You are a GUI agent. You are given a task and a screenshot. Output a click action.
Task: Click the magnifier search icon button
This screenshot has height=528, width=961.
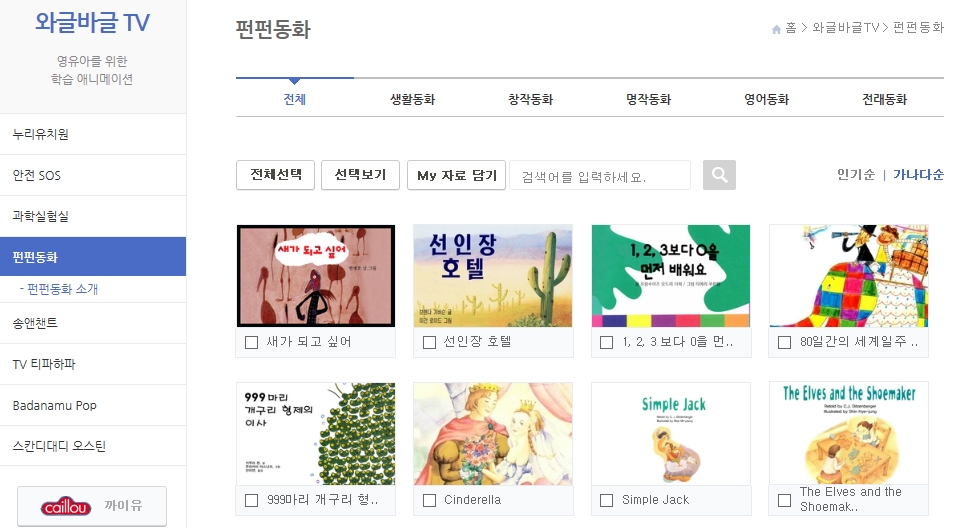[x=719, y=175]
